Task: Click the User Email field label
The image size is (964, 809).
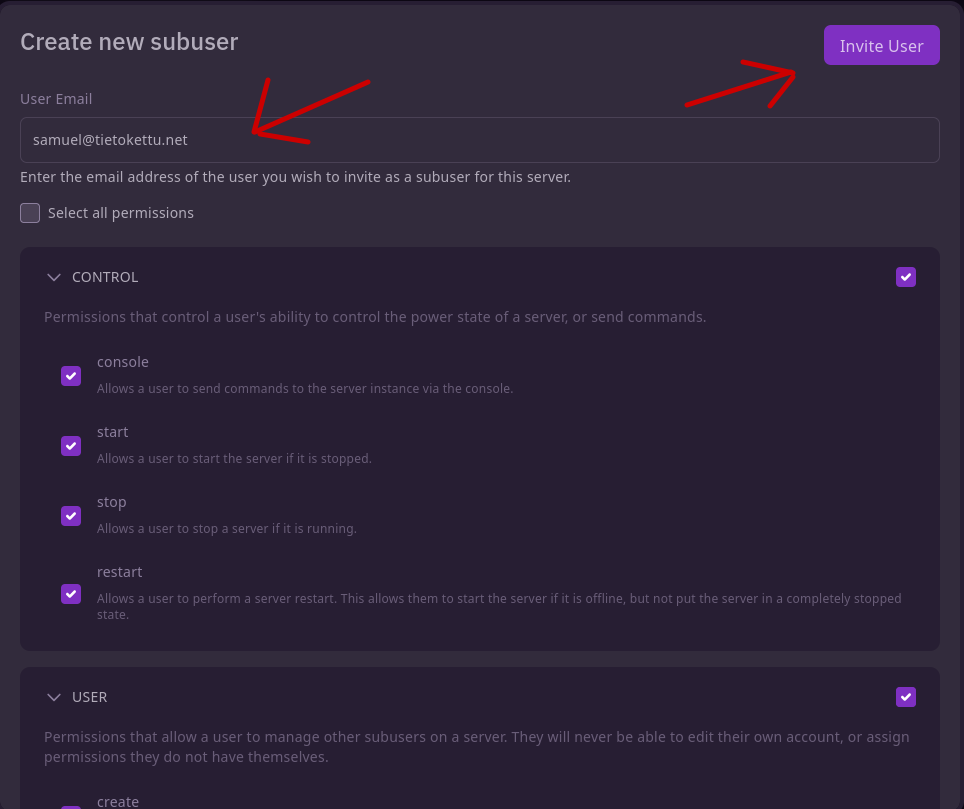Action: [x=56, y=99]
